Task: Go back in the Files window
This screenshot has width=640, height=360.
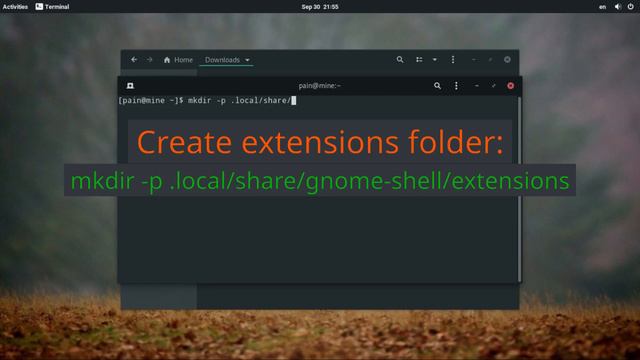Action: coord(134,60)
